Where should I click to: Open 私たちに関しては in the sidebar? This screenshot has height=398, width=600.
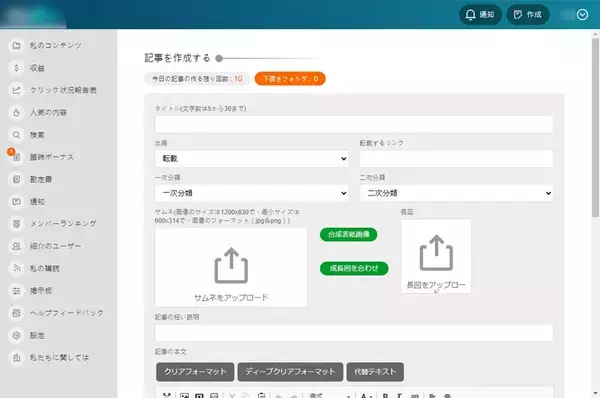coord(59,357)
